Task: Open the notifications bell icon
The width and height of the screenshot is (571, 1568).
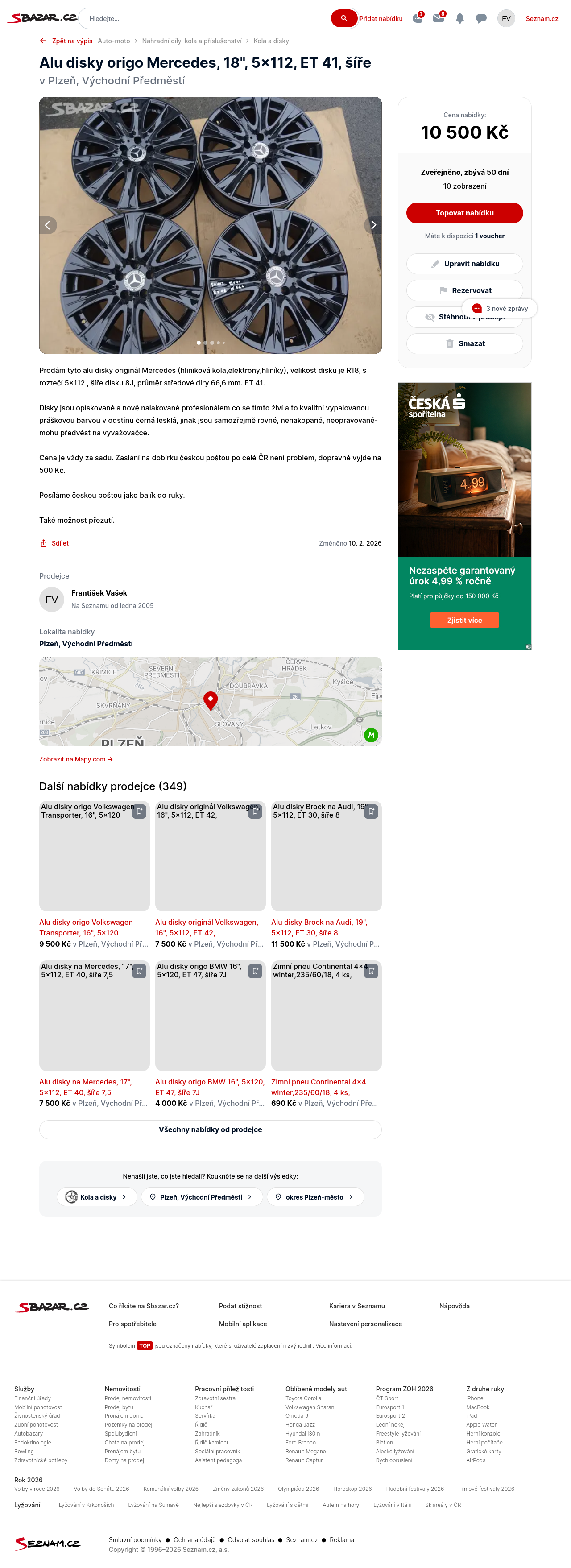Action: (459, 18)
